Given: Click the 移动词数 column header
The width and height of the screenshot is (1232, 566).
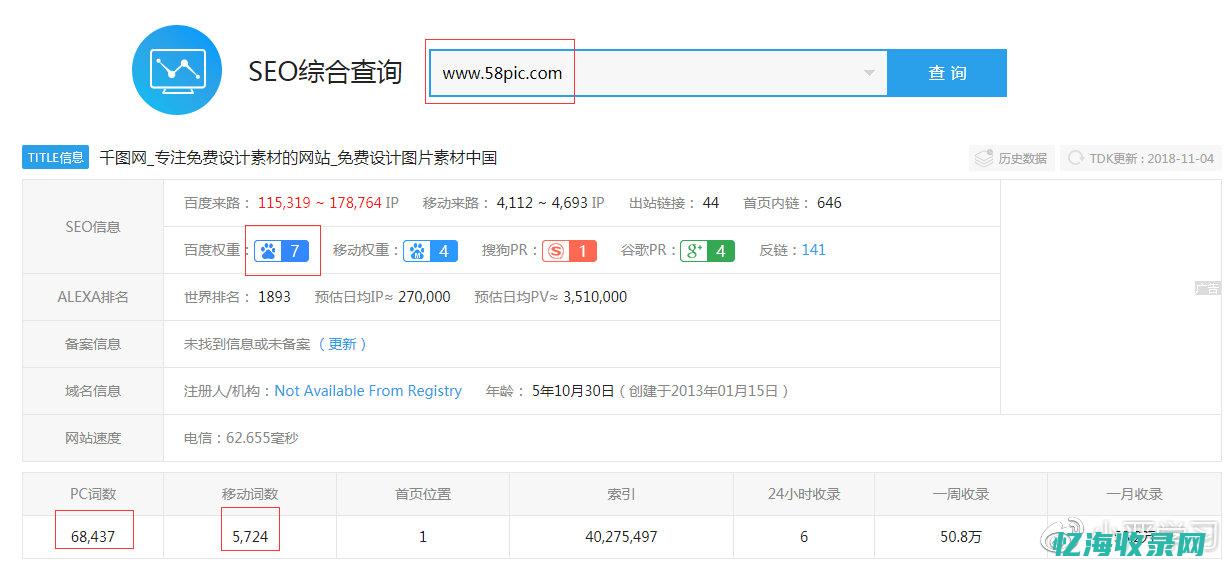Looking at the screenshot, I should [x=250, y=494].
